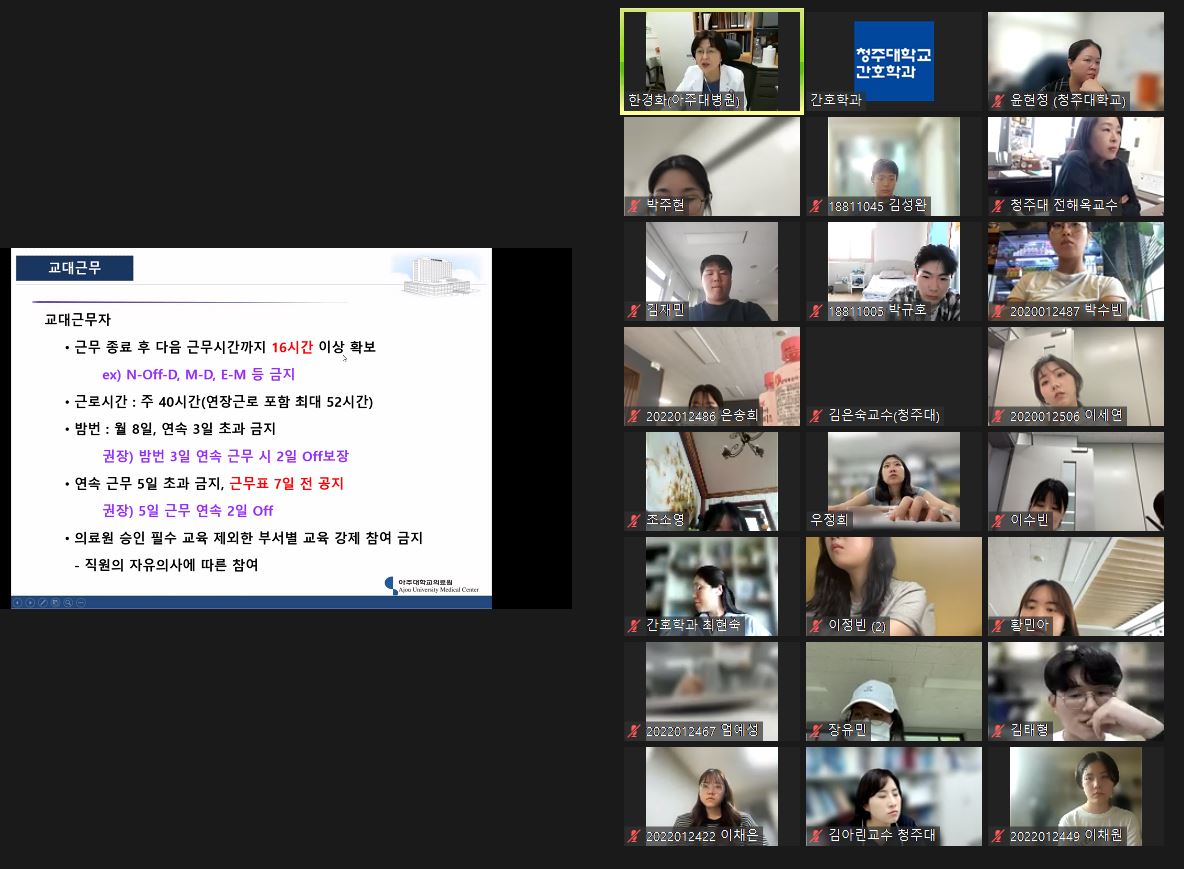Screen dimensions: 1184x869
Task: Open the more options icon in slideshow controls
Action: [81, 603]
